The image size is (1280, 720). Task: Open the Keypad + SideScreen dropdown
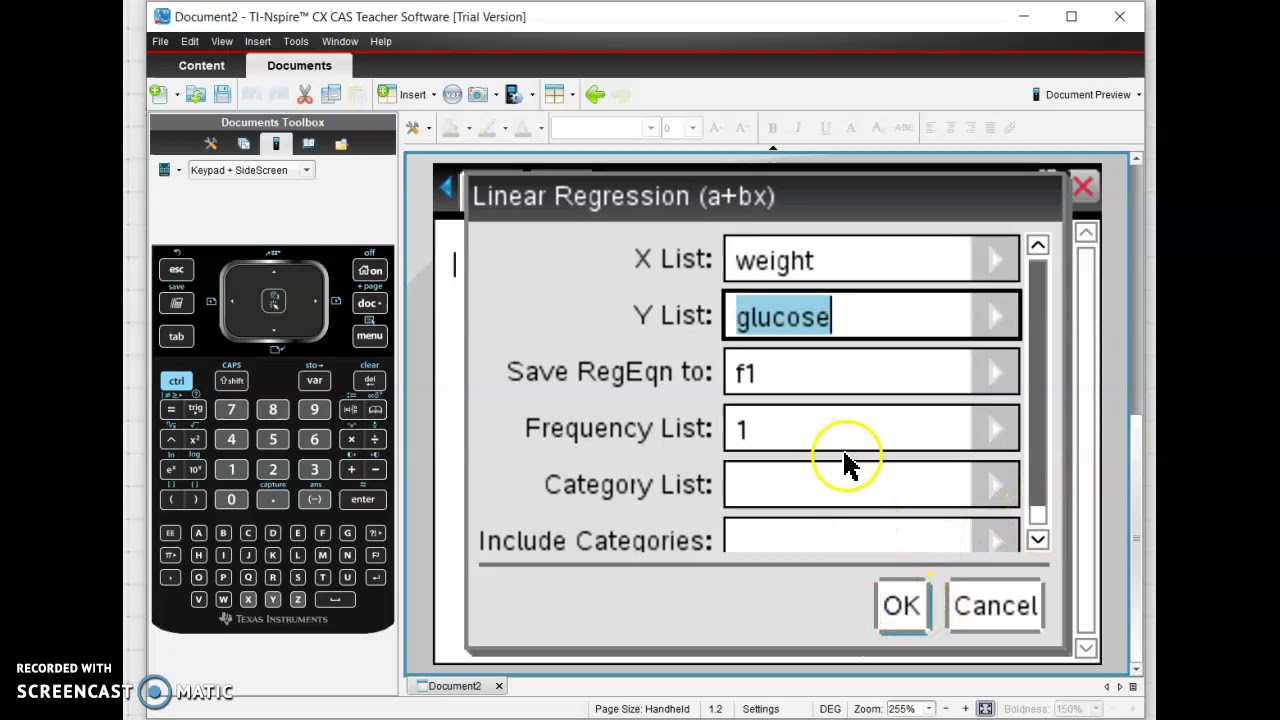click(x=306, y=170)
